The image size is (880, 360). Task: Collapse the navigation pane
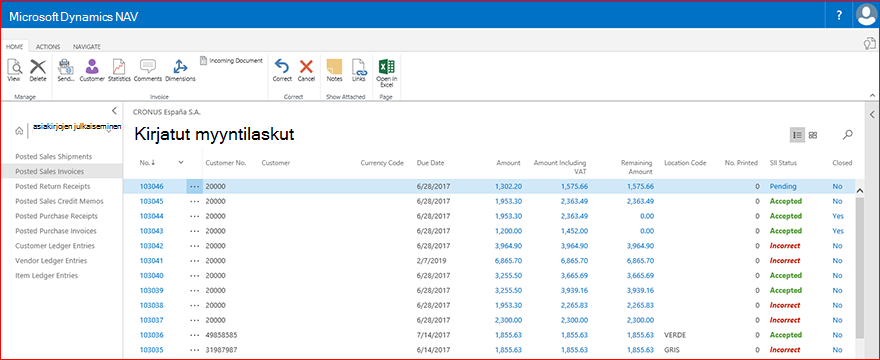point(114,111)
